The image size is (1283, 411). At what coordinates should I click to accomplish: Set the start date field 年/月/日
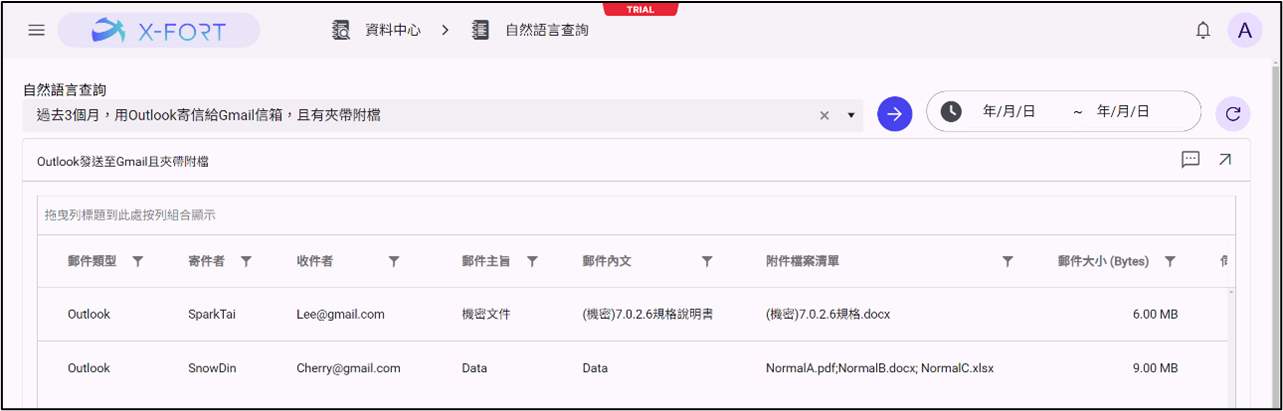point(1009,112)
